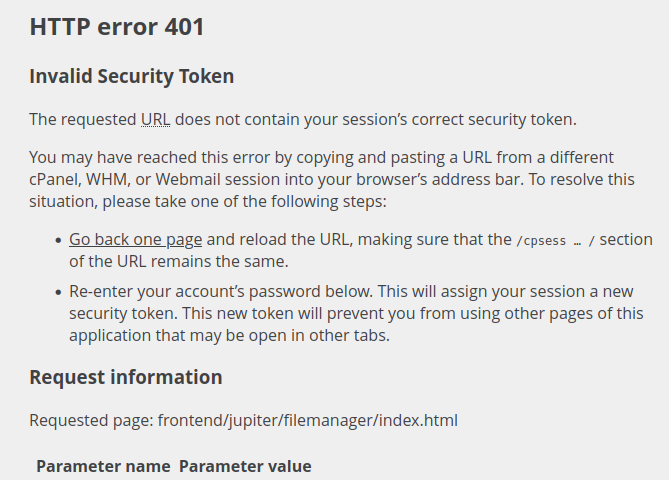The width and height of the screenshot is (669, 480).
Task: Click the dotted-underlined URL abbreviation
Action: coord(156,119)
